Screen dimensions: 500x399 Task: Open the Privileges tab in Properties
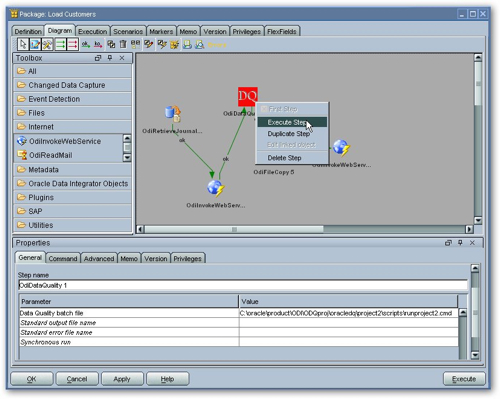coord(188,258)
